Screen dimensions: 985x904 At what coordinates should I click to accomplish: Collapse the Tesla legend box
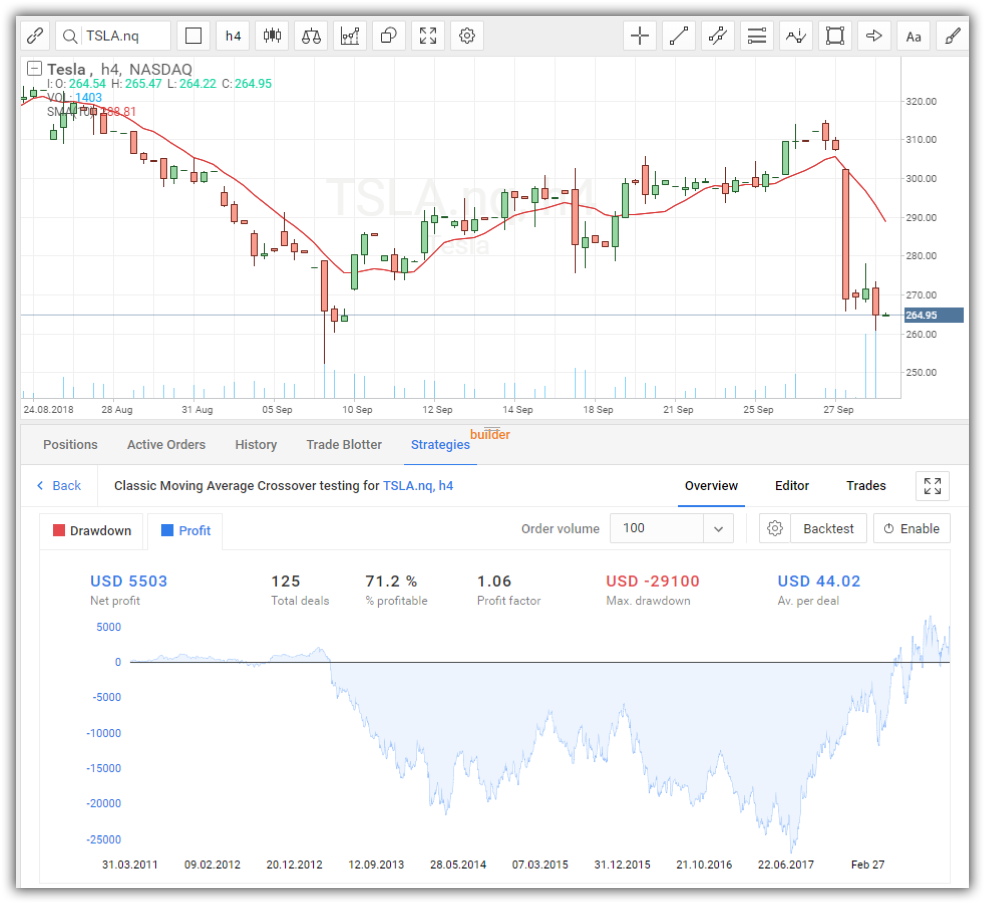pyautogui.click(x=35, y=69)
